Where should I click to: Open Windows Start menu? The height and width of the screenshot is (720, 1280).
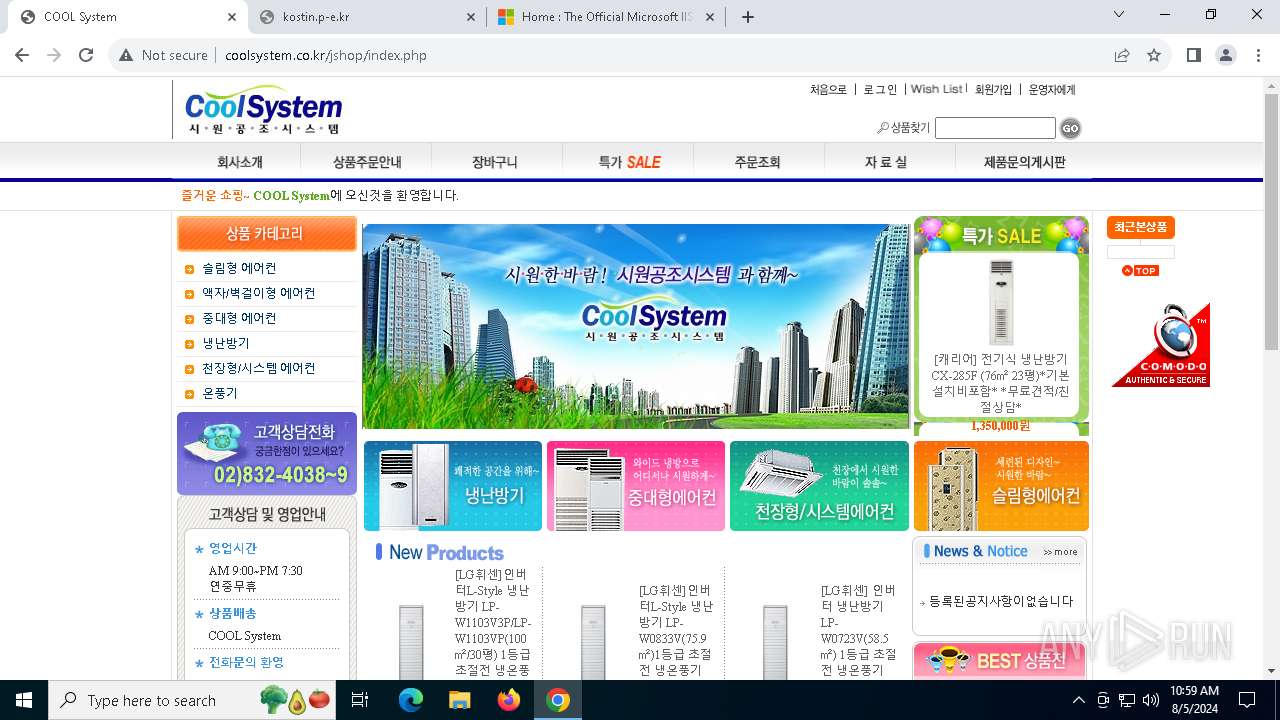pos(23,700)
